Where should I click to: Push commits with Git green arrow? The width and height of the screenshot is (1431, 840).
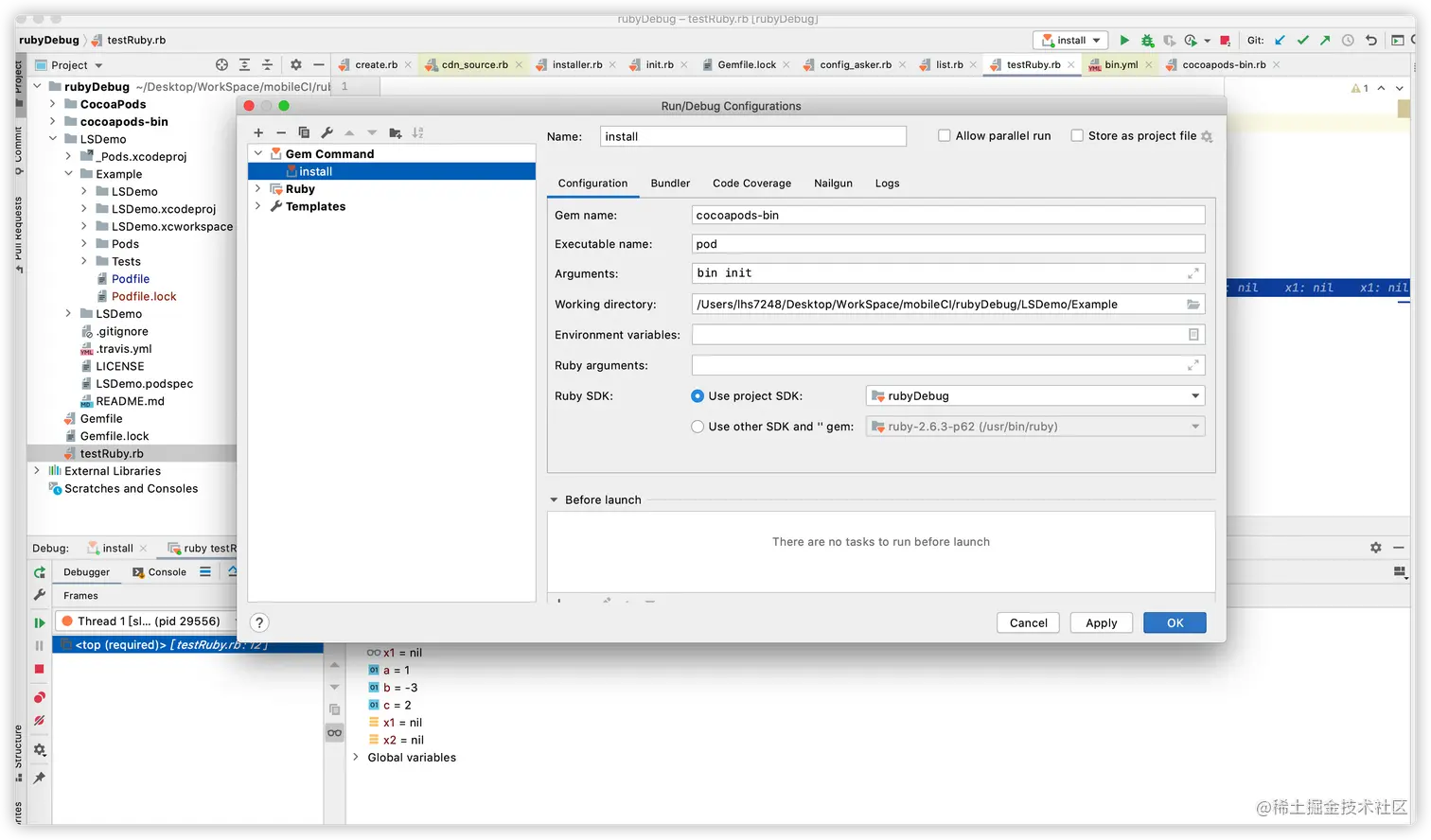tap(1325, 41)
